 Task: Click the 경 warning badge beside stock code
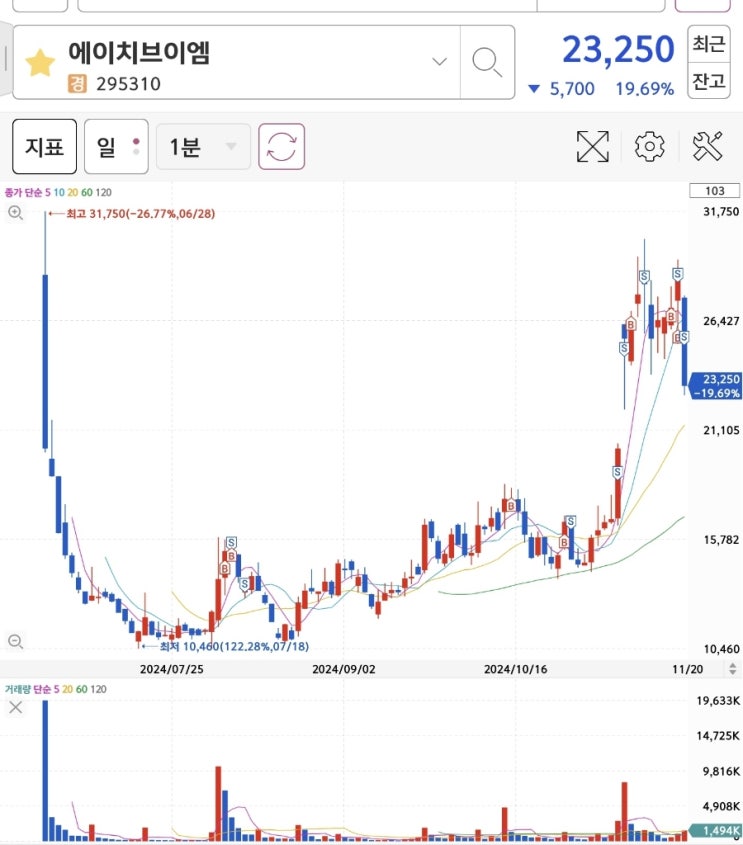tap(77, 84)
